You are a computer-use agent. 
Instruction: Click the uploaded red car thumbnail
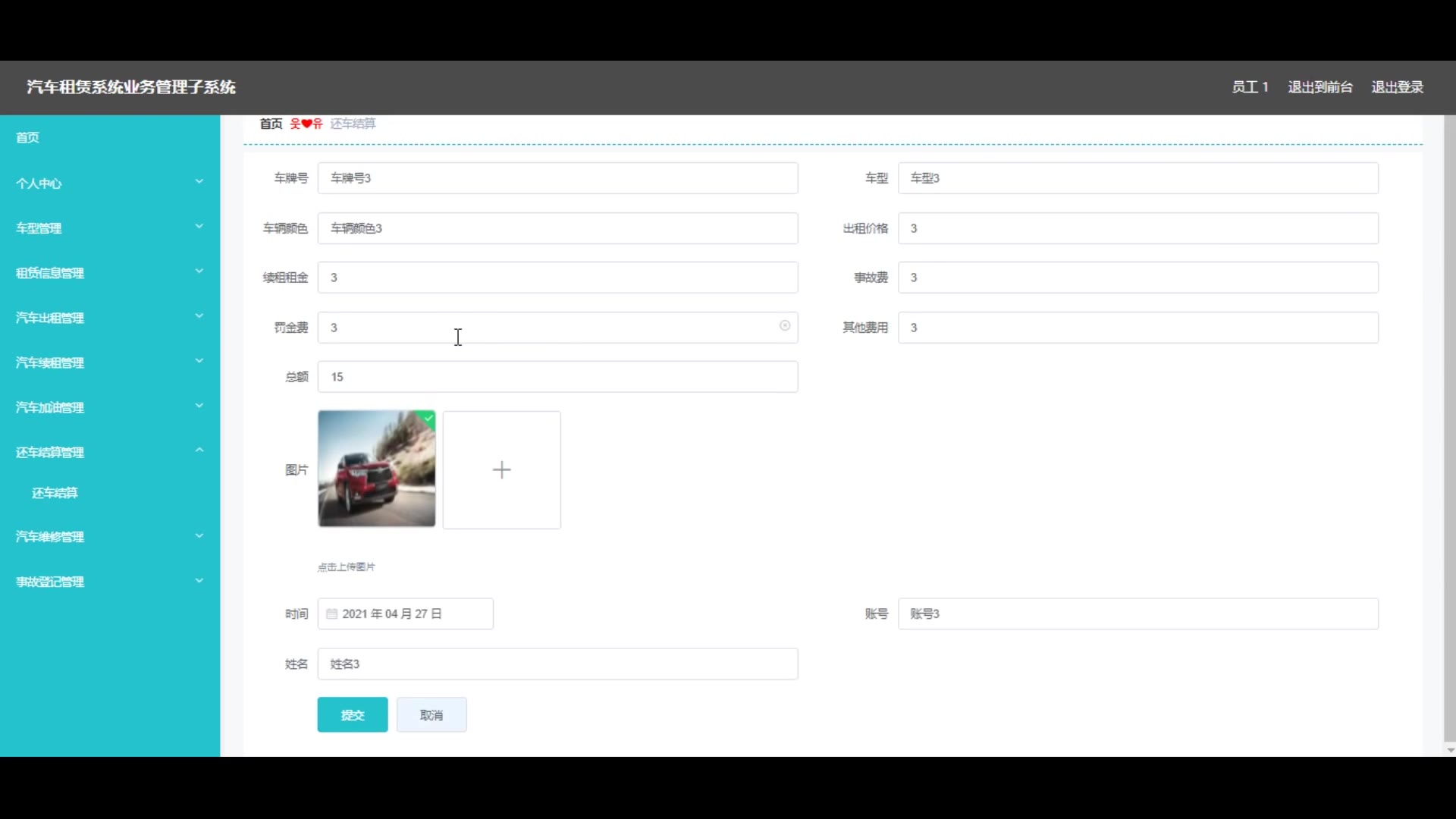pyautogui.click(x=376, y=470)
